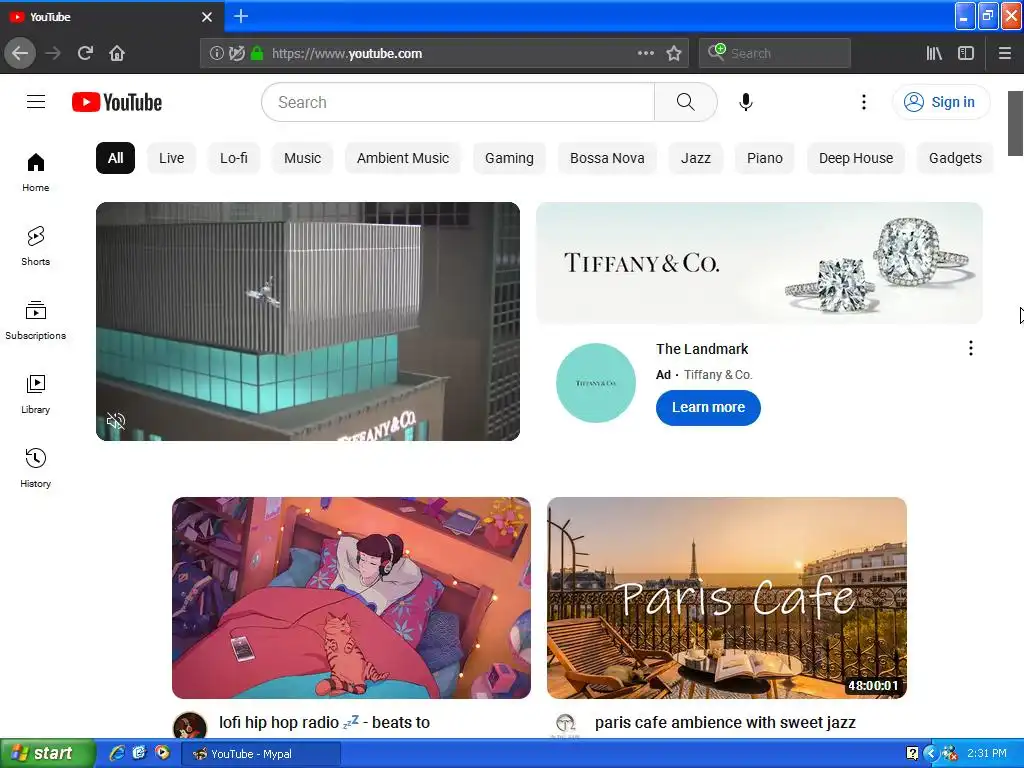1024x768 pixels.
Task: Select the Piano filter chip
Action: tap(765, 158)
